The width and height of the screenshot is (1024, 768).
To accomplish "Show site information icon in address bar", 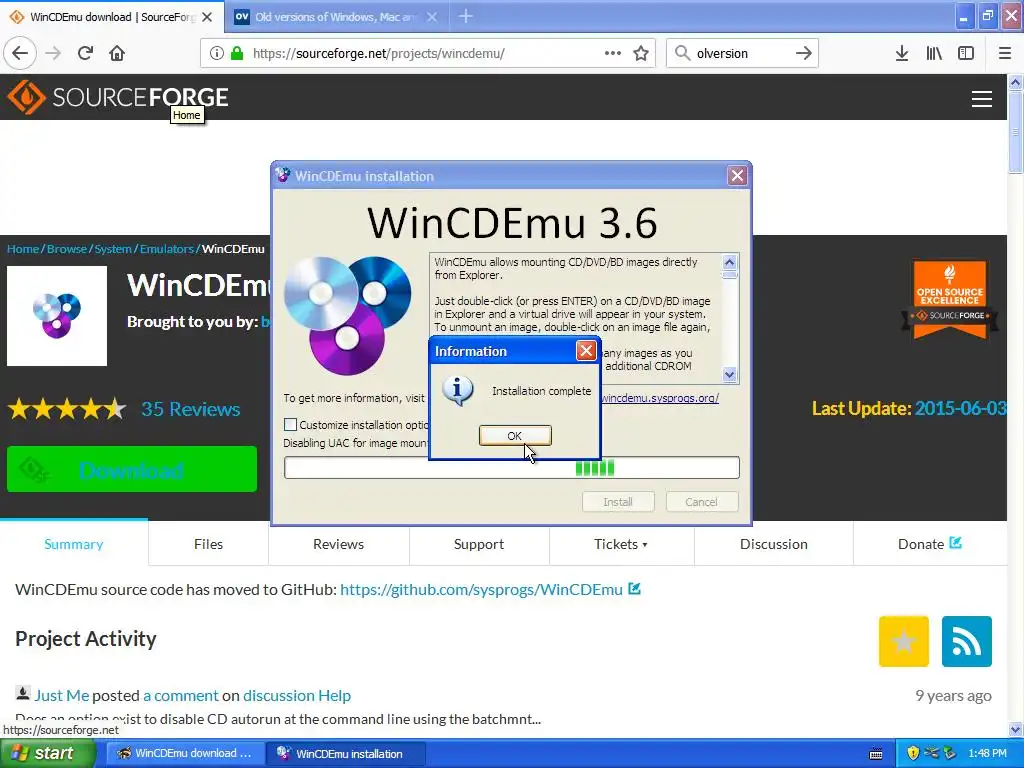I will (x=216, y=53).
